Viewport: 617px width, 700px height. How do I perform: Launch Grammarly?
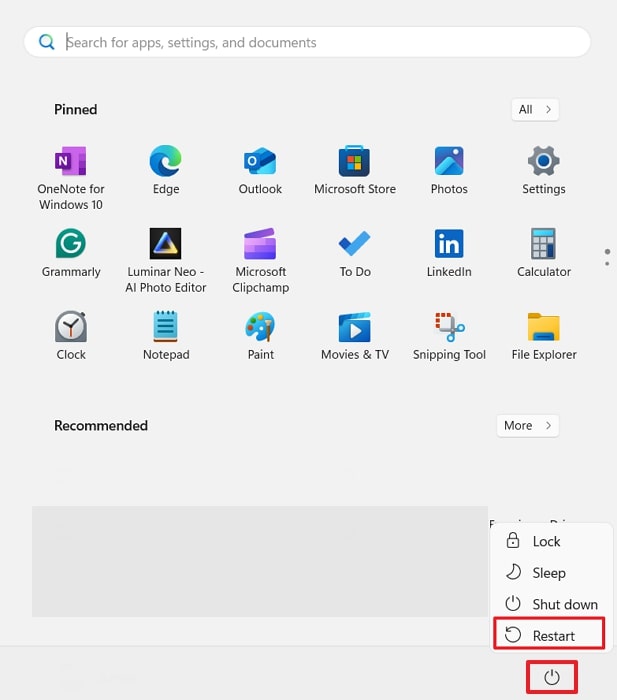(x=71, y=253)
